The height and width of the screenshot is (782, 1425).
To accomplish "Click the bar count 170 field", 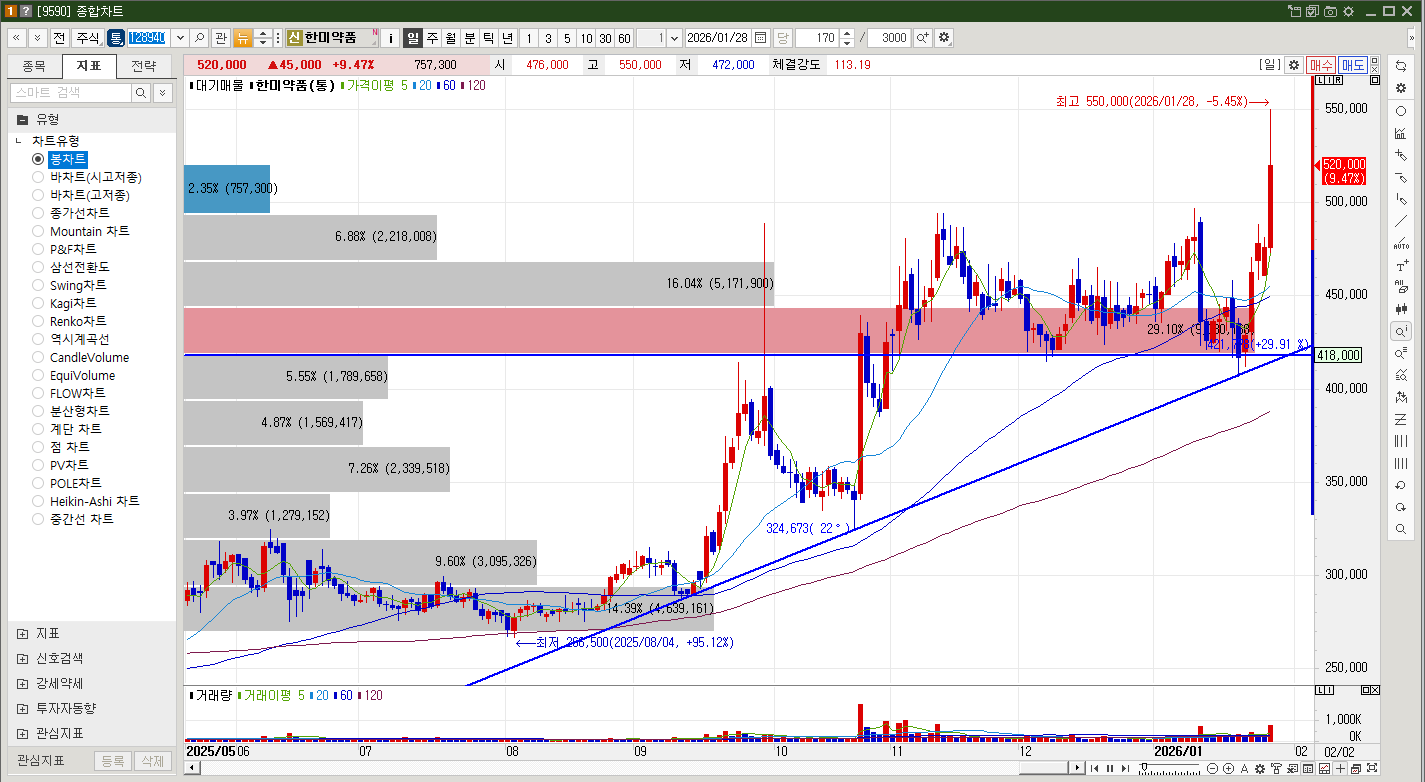I will [x=817, y=38].
